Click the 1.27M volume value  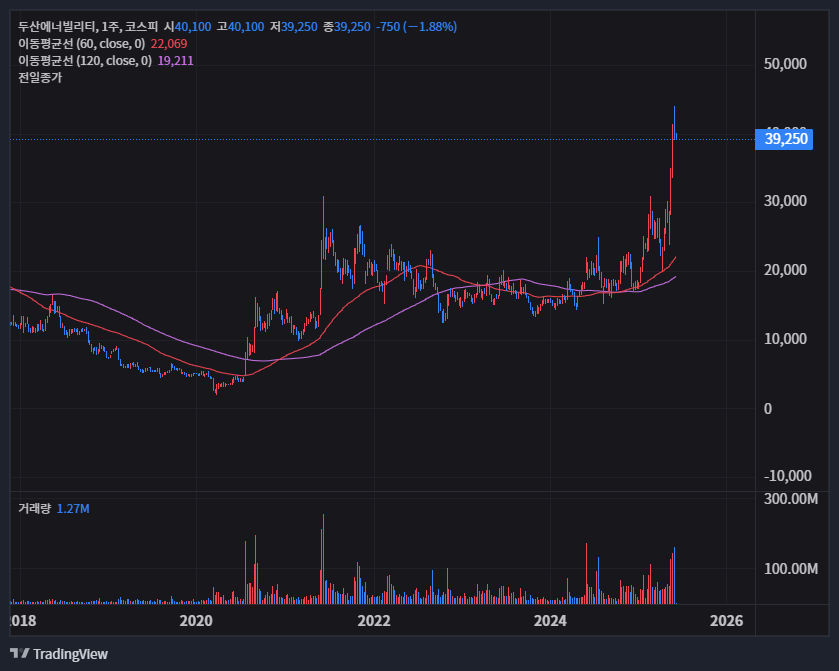tap(73, 508)
